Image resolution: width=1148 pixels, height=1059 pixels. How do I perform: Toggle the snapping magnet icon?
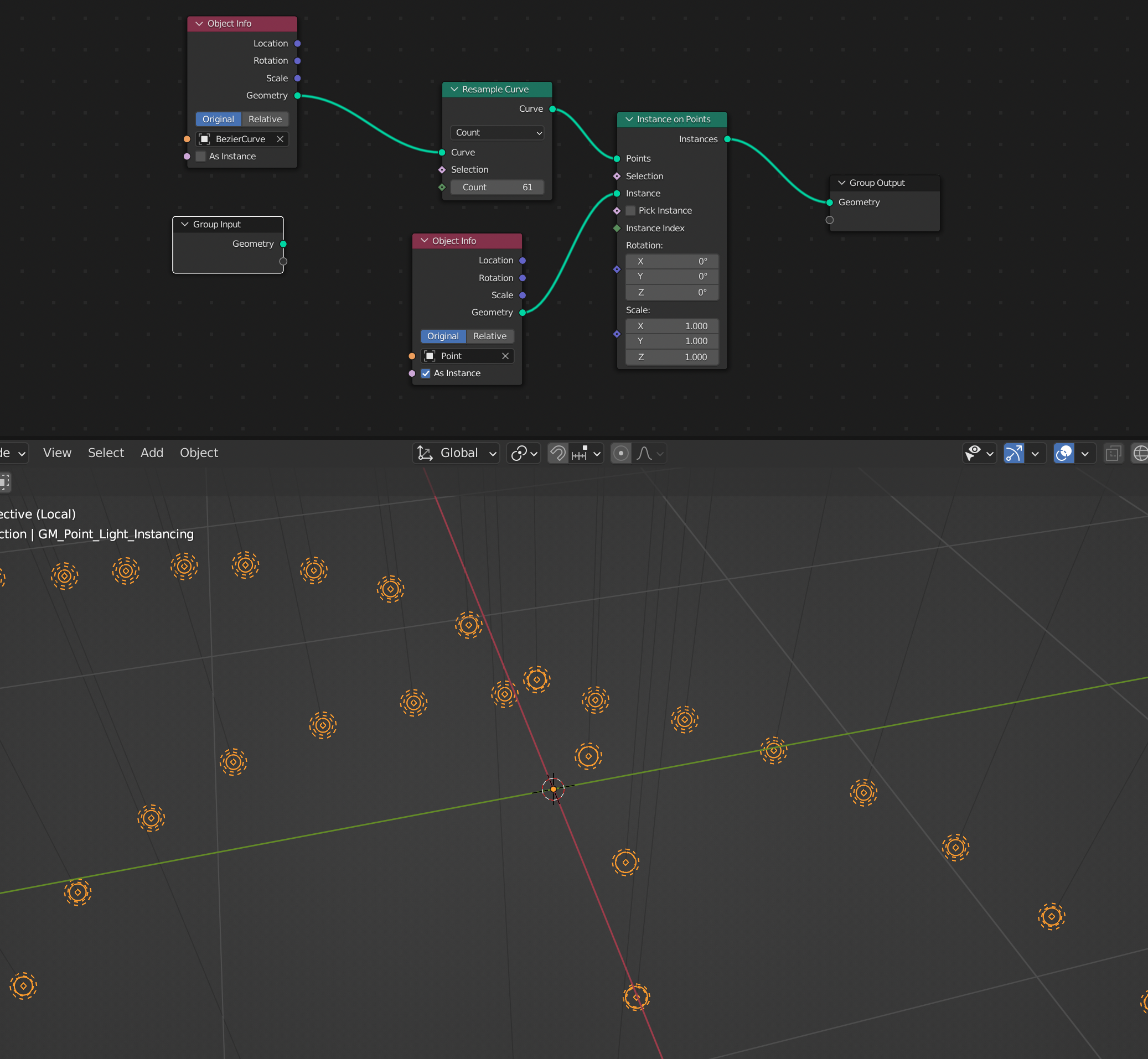pyautogui.click(x=557, y=453)
